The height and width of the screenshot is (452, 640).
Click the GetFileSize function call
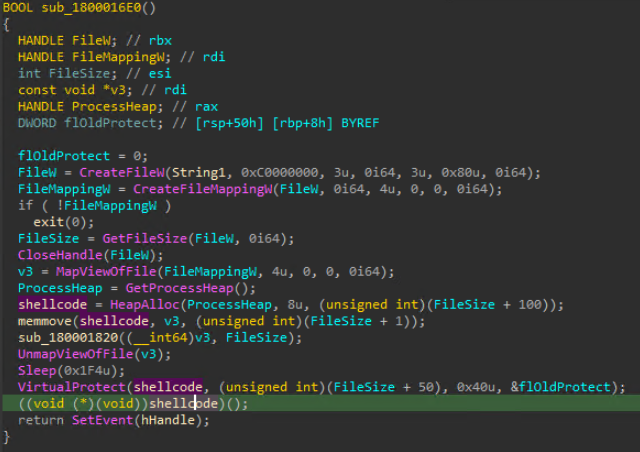(x=144, y=238)
